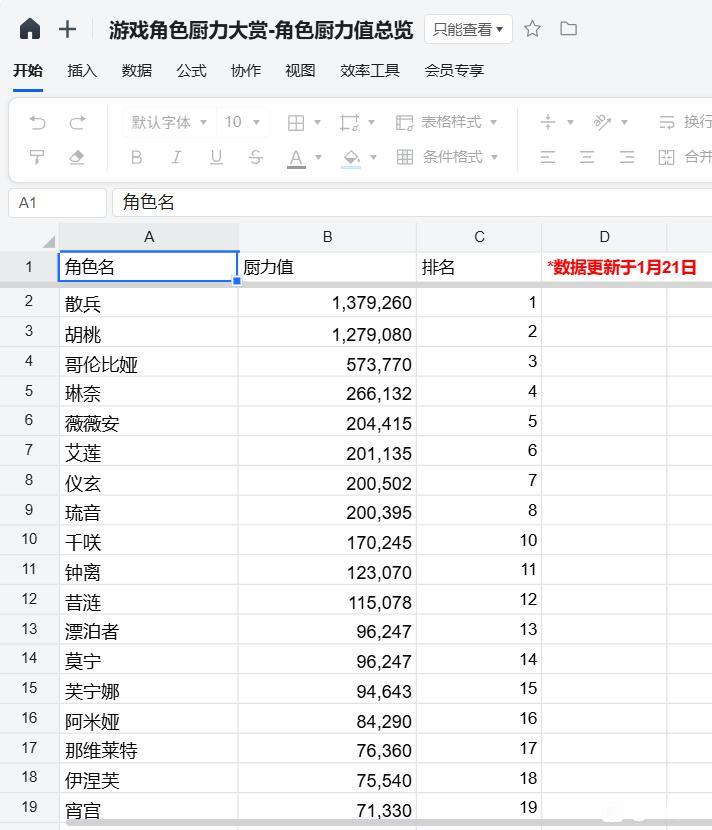This screenshot has height=830, width=712.
Task: Expand the 默认字体 font dropdown
Action: pos(169,122)
